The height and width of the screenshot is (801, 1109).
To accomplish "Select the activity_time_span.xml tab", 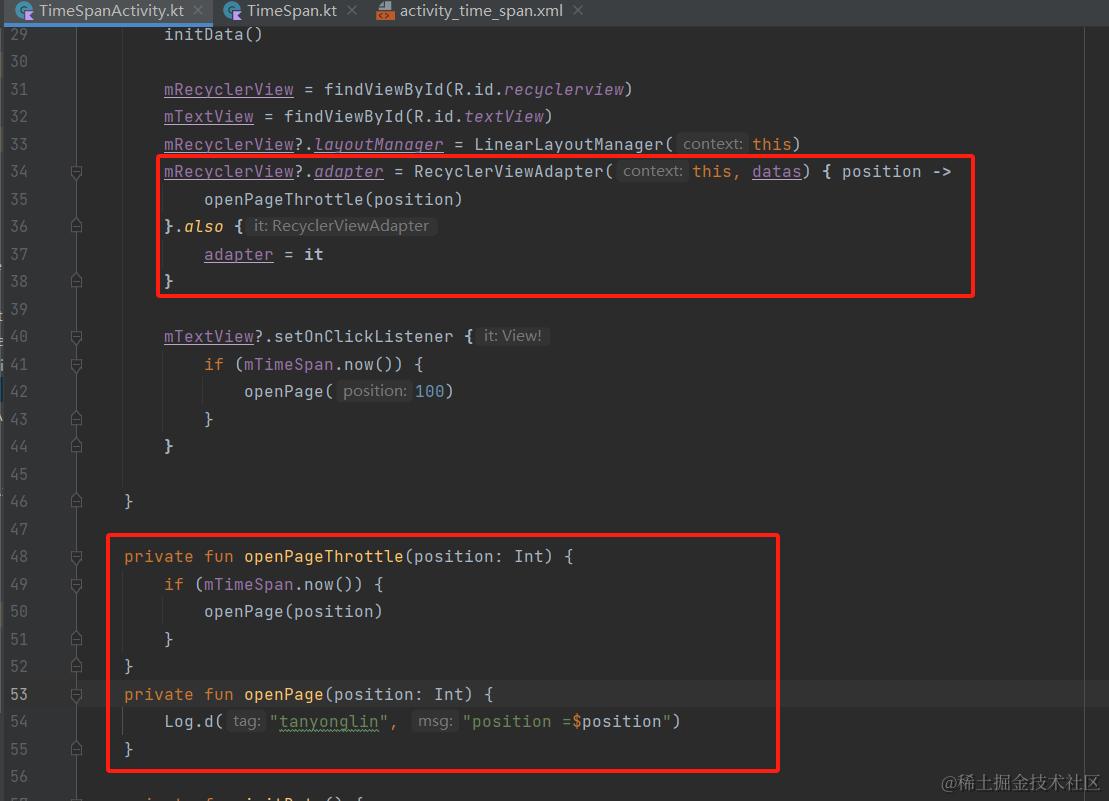I will [x=481, y=11].
